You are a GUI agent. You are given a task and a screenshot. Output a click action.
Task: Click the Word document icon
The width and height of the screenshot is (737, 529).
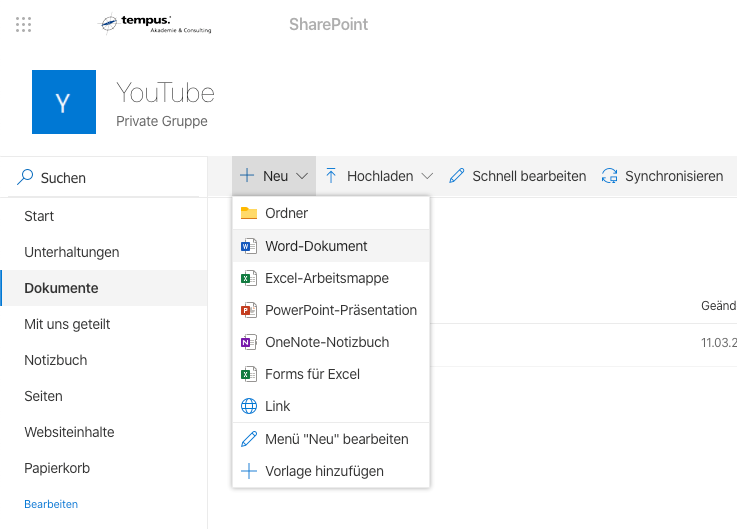click(249, 246)
